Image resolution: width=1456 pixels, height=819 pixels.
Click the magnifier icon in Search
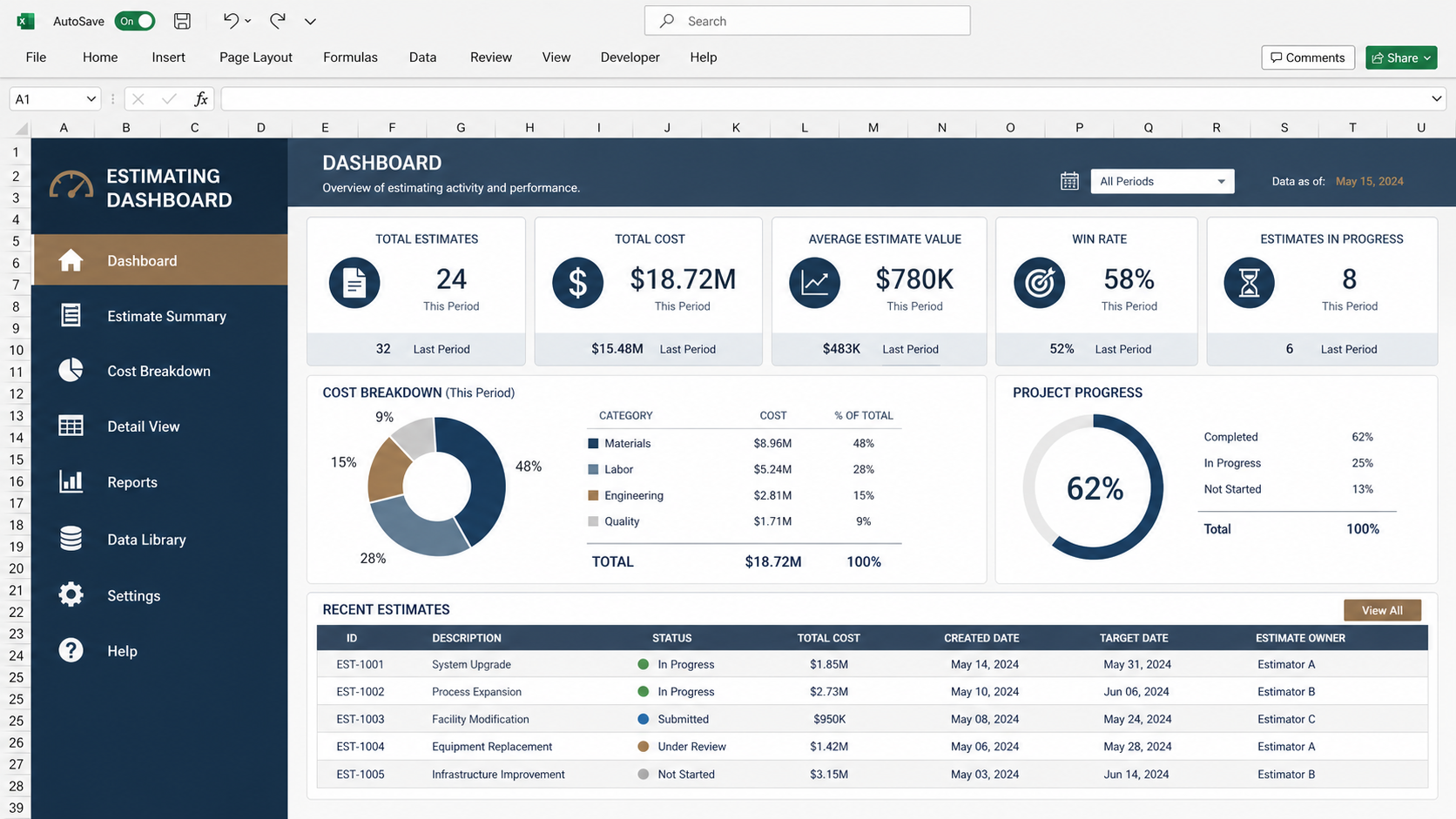coord(667,21)
